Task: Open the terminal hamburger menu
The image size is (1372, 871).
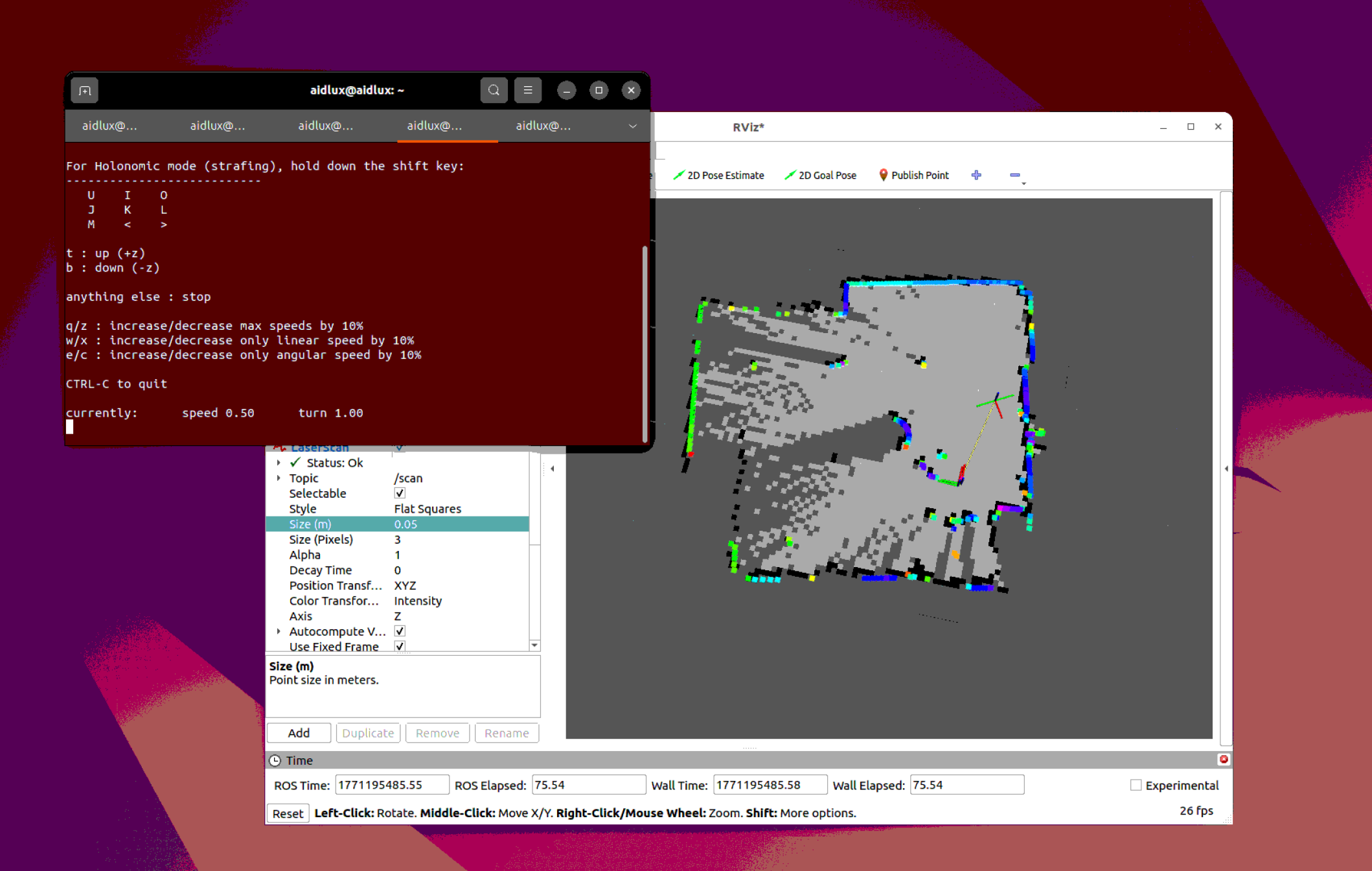Action: pyautogui.click(x=528, y=90)
